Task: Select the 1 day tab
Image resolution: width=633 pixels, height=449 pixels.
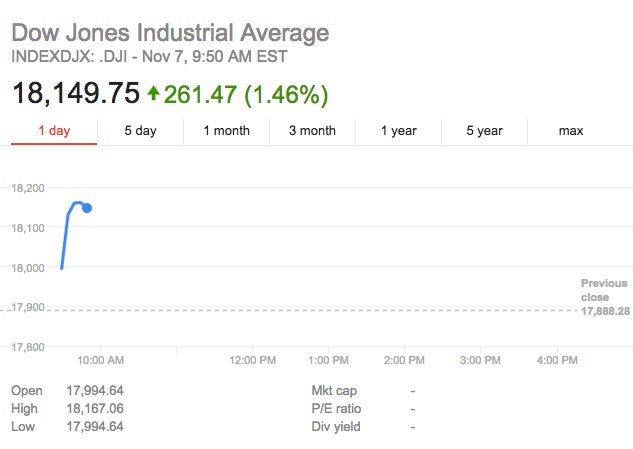Action: (x=54, y=131)
